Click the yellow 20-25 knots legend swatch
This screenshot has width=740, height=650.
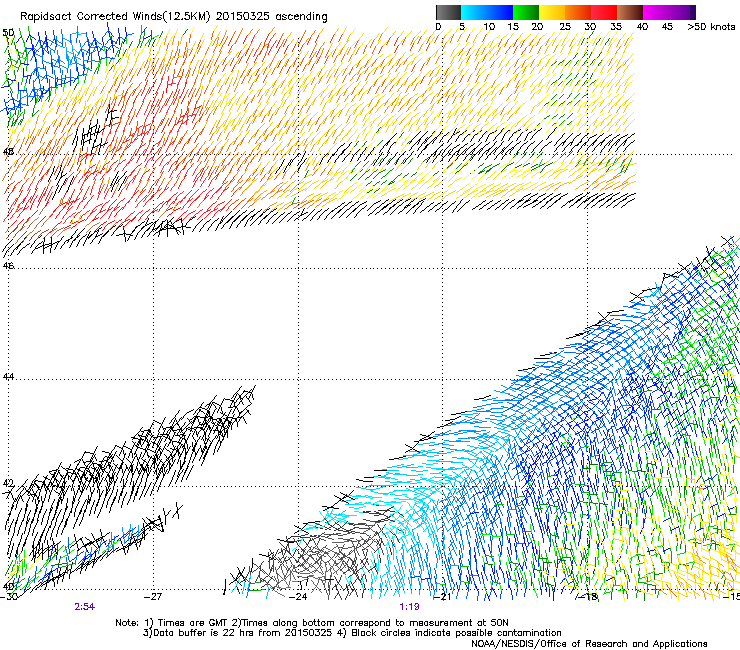[552, 12]
